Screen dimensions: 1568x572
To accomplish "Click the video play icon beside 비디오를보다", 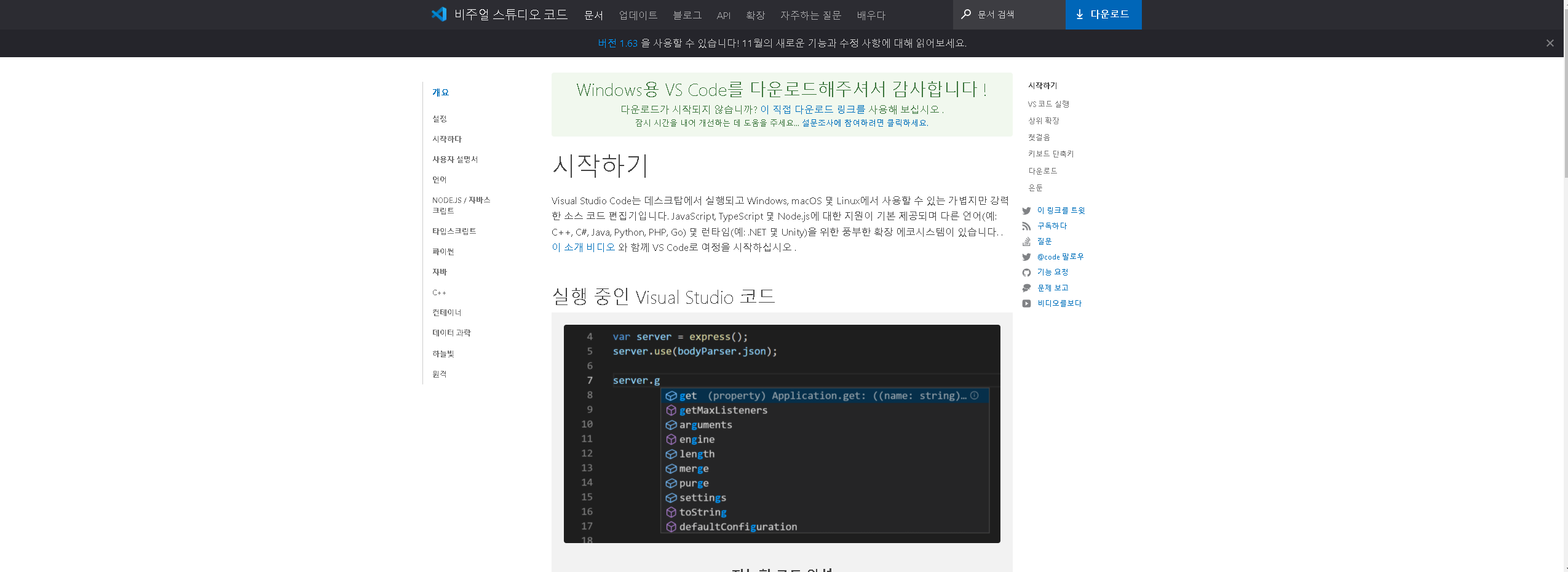I will pyautogui.click(x=1026, y=303).
